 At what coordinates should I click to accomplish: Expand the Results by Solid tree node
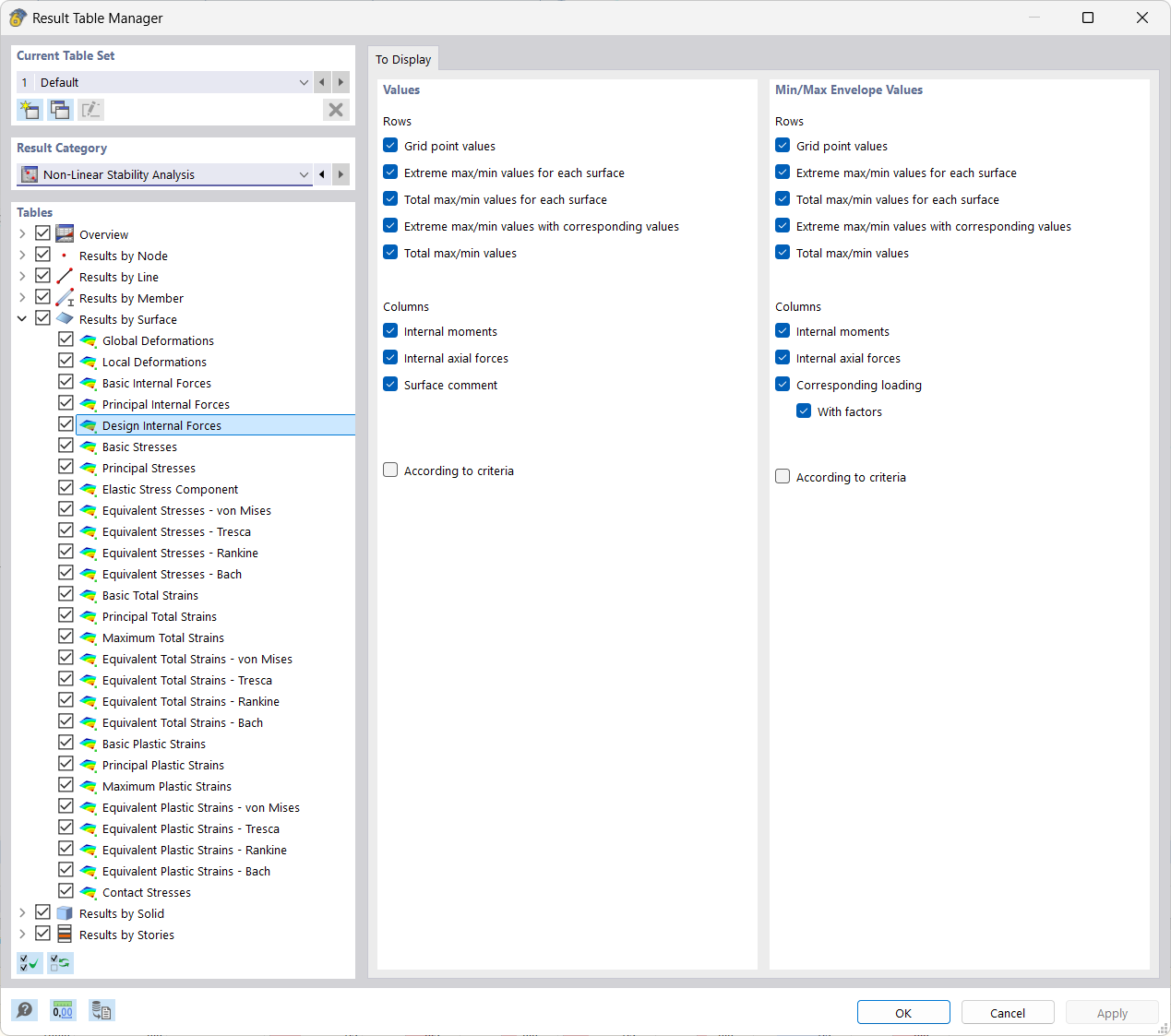21,912
